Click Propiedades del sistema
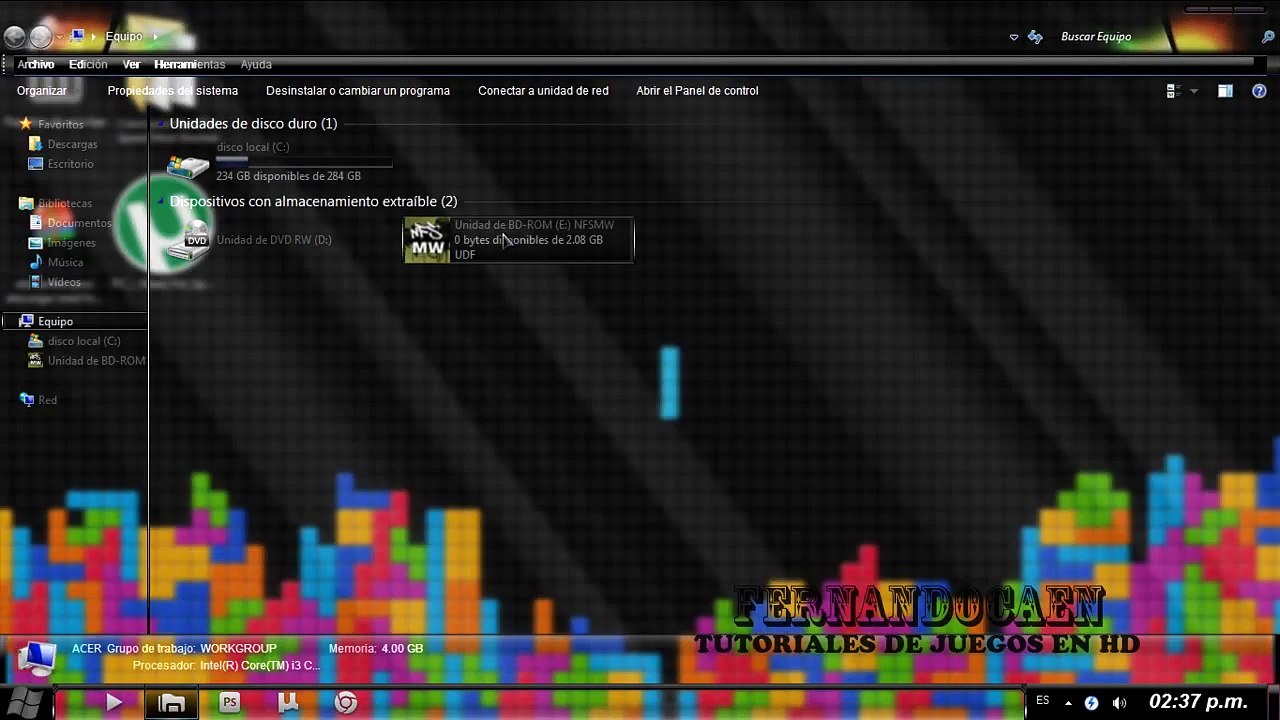The image size is (1280, 720). [173, 90]
